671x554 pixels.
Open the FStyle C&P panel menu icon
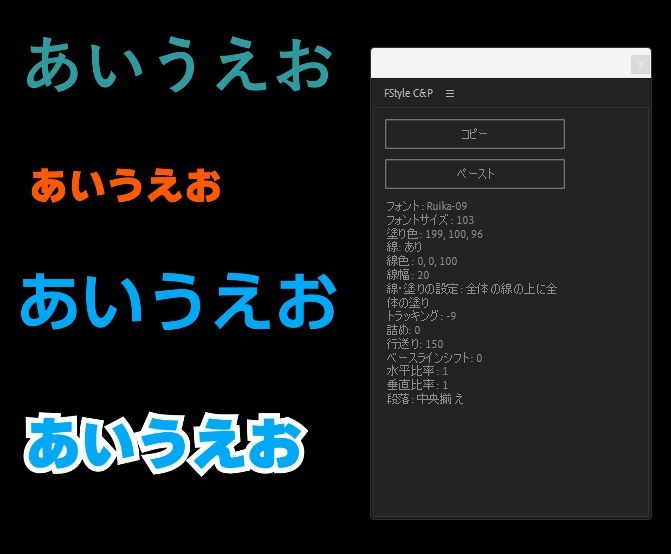pyautogui.click(x=450, y=93)
